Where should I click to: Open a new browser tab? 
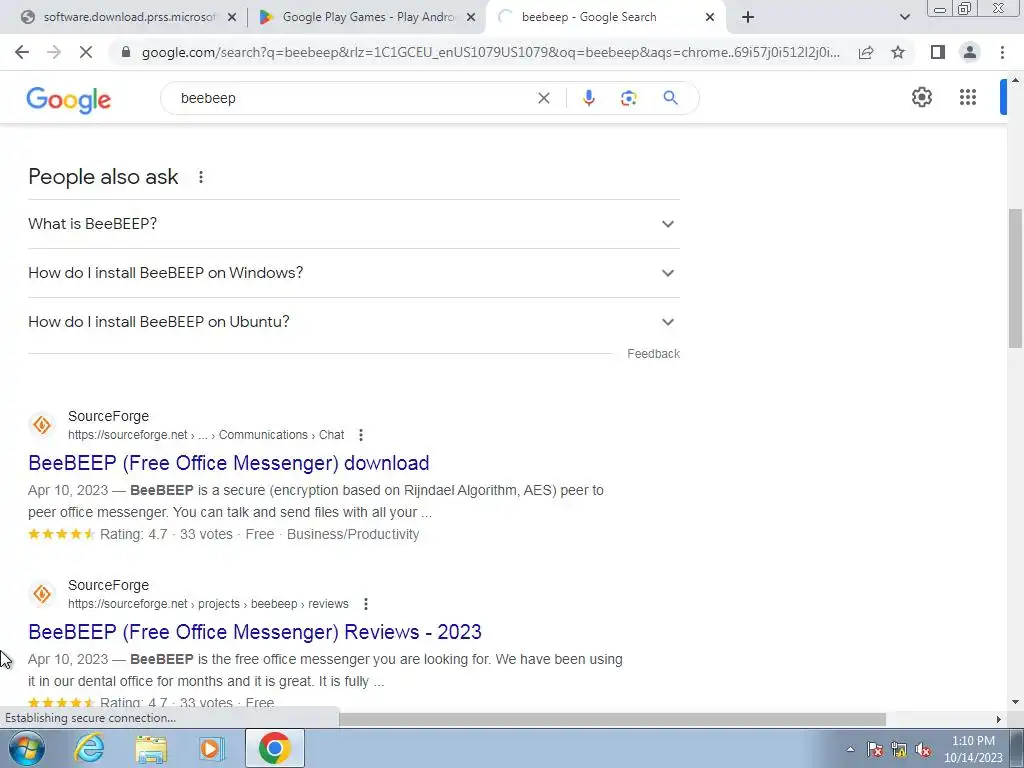748,18
